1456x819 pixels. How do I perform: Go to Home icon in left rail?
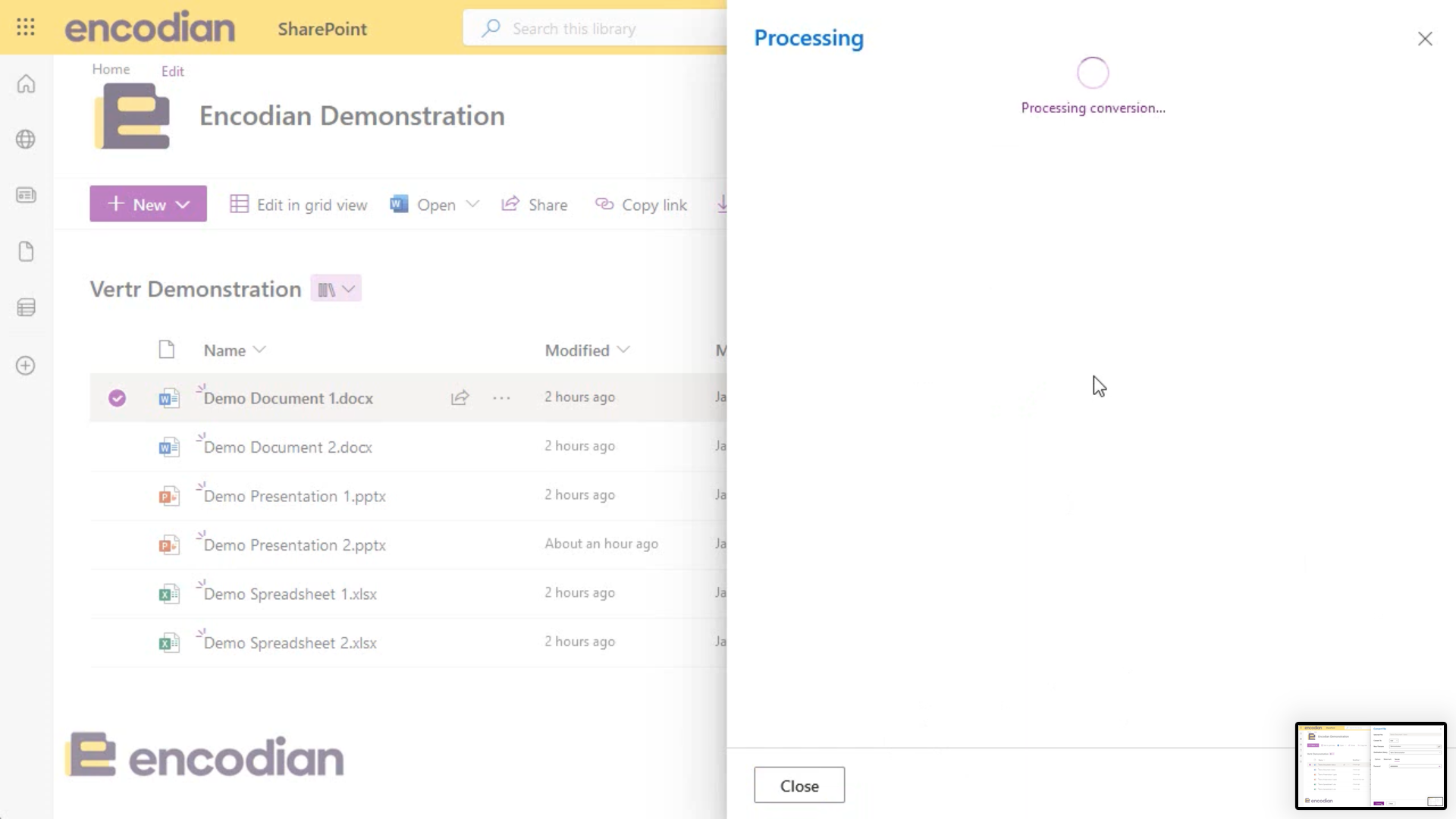[x=26, y=83]
